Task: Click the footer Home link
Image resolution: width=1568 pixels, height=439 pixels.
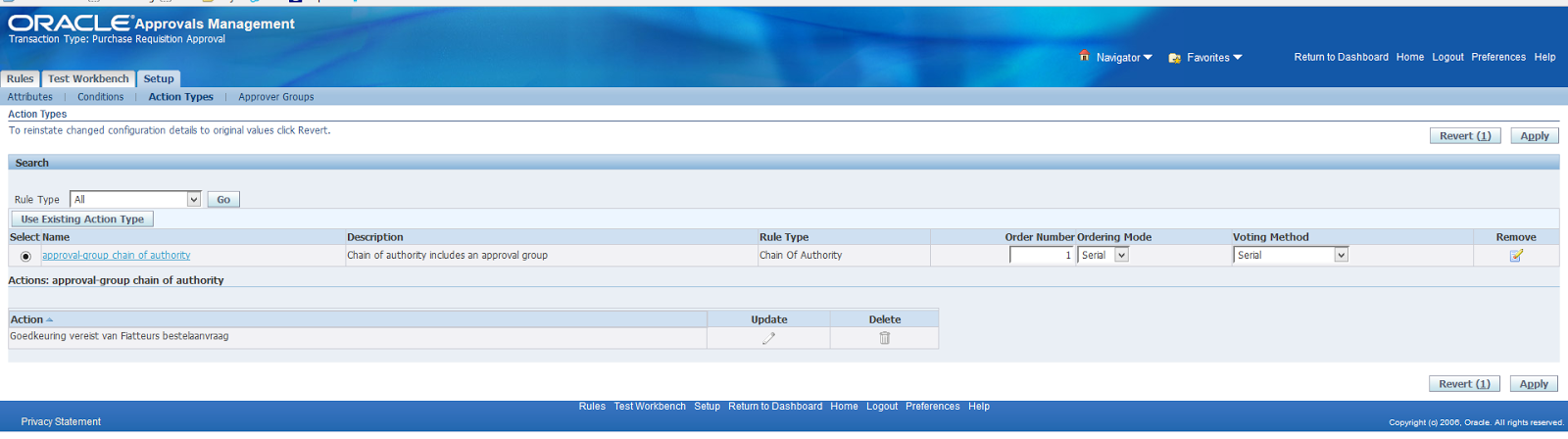Action: tap(844, 407)
